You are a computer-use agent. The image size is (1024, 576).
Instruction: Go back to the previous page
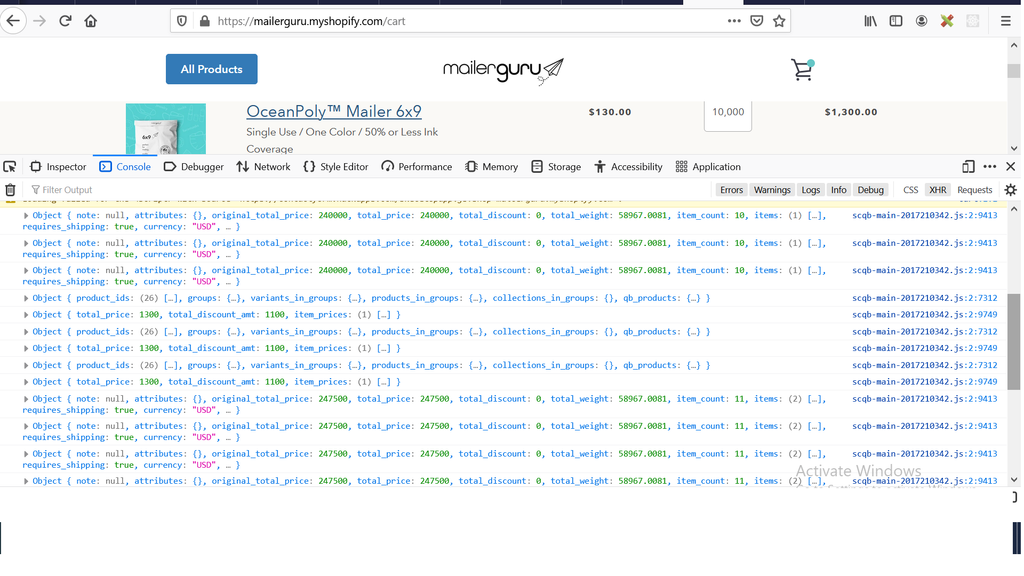point(13,21)
